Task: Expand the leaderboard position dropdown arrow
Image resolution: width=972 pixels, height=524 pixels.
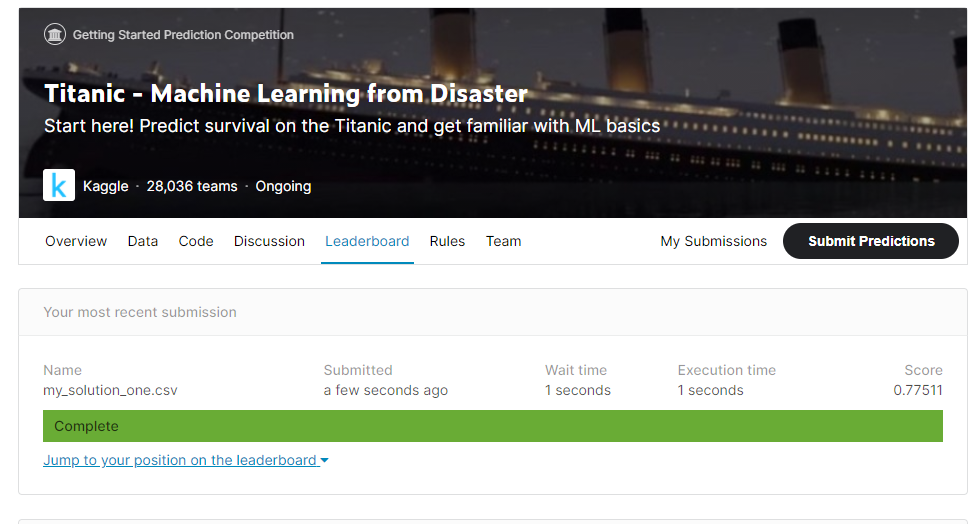Action: click(324, 461)
